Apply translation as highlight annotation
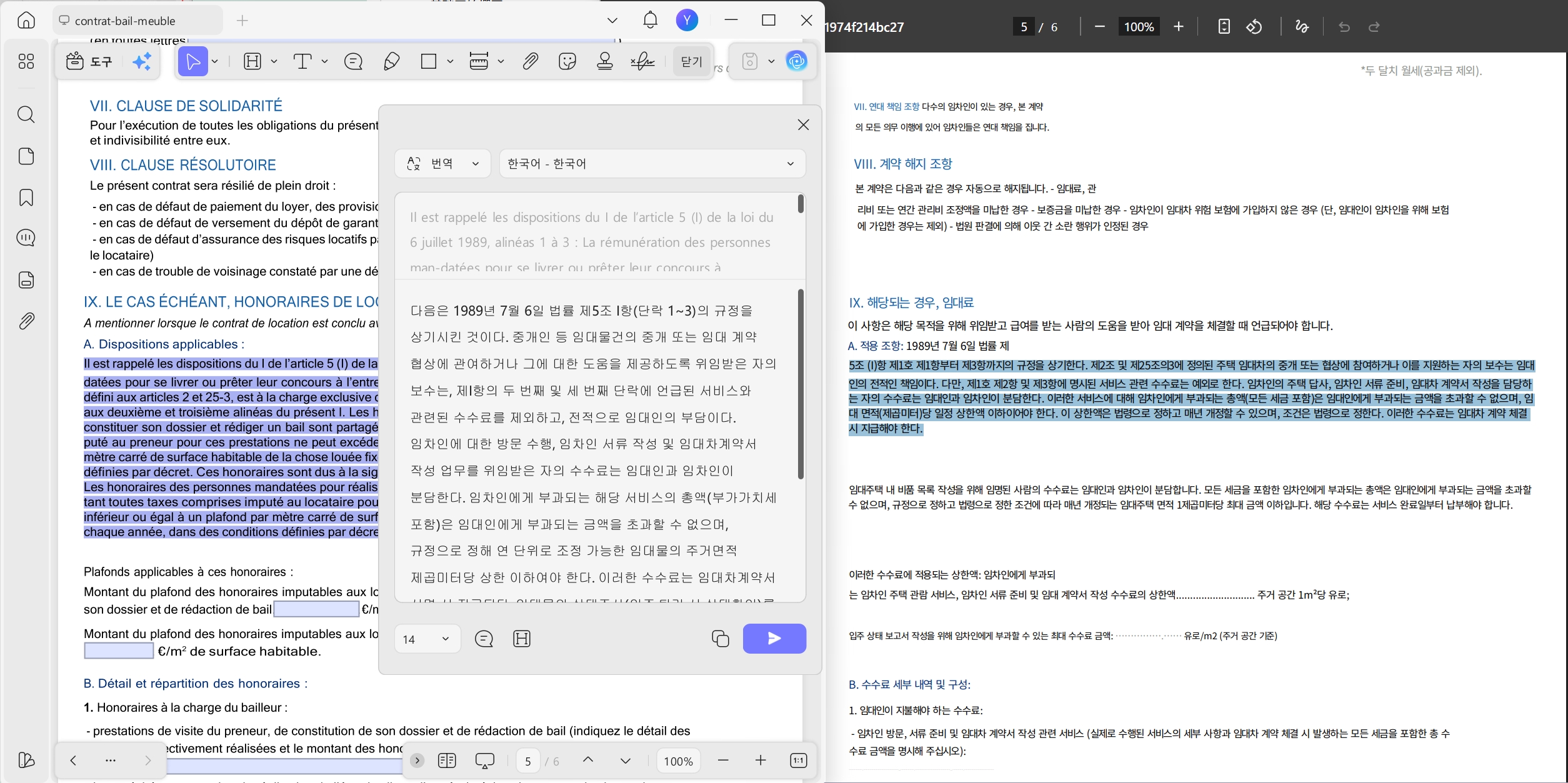Viewport: 1568px width, 783px height. coord(522,639)
